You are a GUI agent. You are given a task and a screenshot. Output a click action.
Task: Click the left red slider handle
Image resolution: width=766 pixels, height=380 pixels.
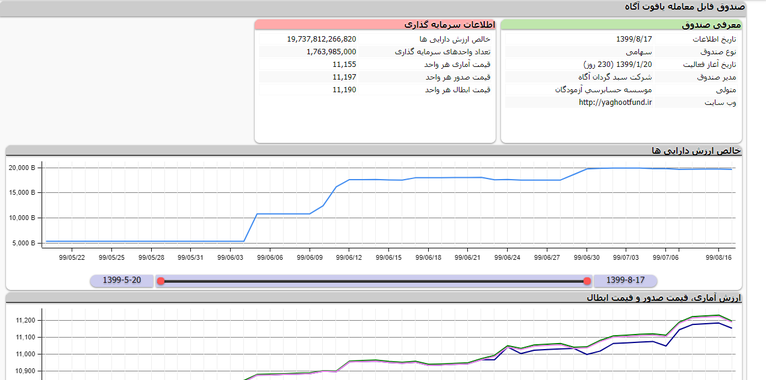click(161, 281)
